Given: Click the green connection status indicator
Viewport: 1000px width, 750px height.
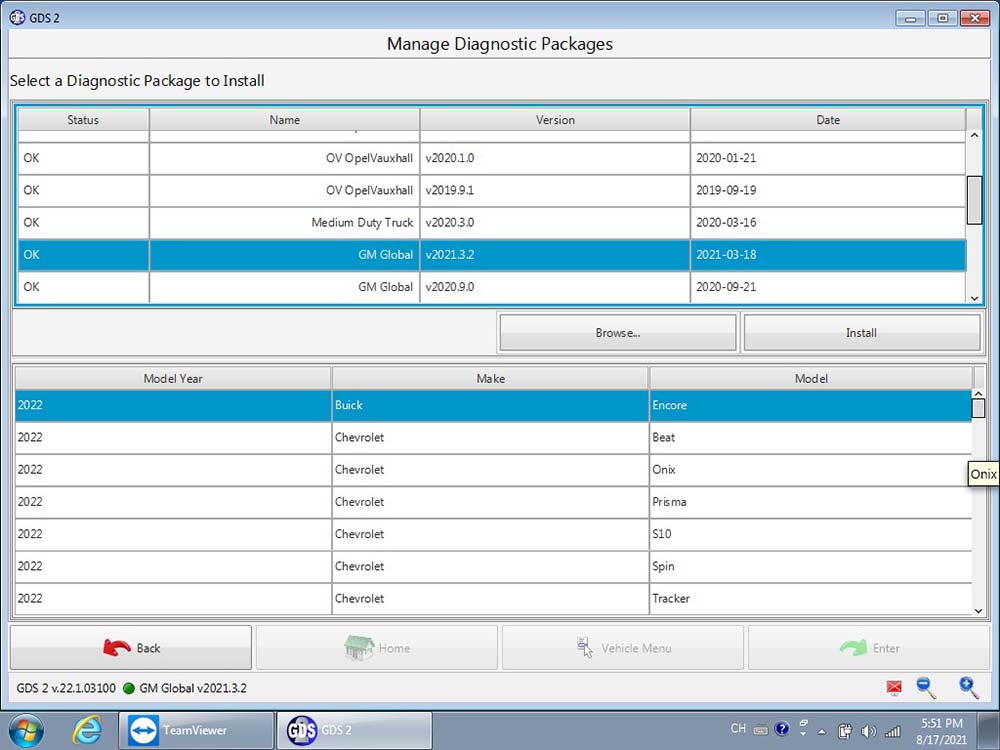Looking at the screenshot, I should coord(129,688).
